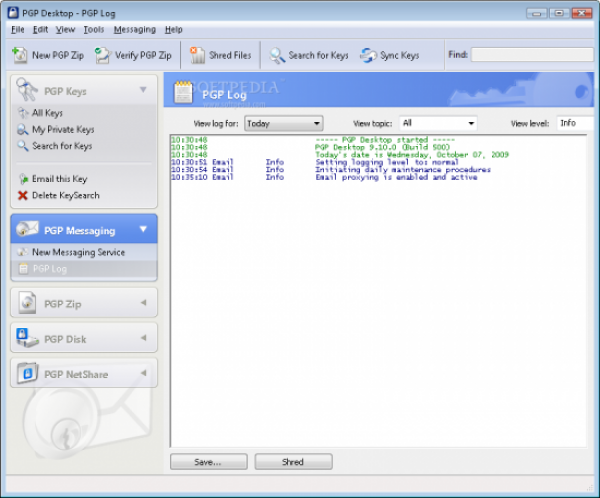Open the View menu

(65, 29)
